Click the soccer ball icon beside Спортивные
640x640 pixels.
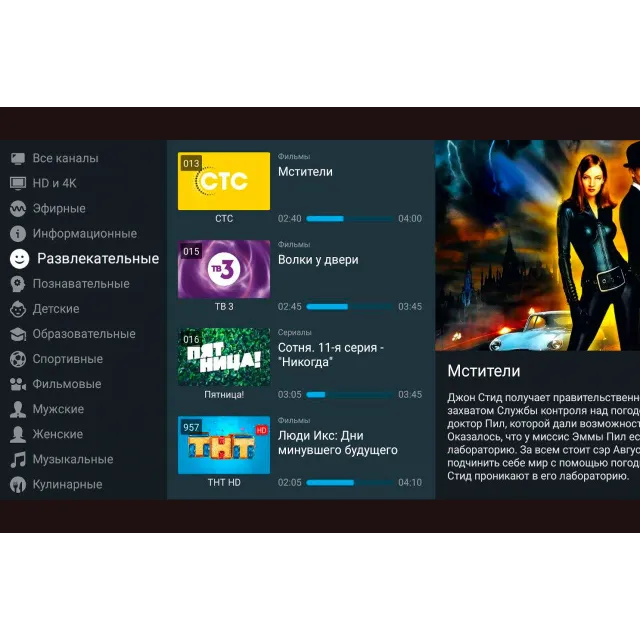pos(18,359)
